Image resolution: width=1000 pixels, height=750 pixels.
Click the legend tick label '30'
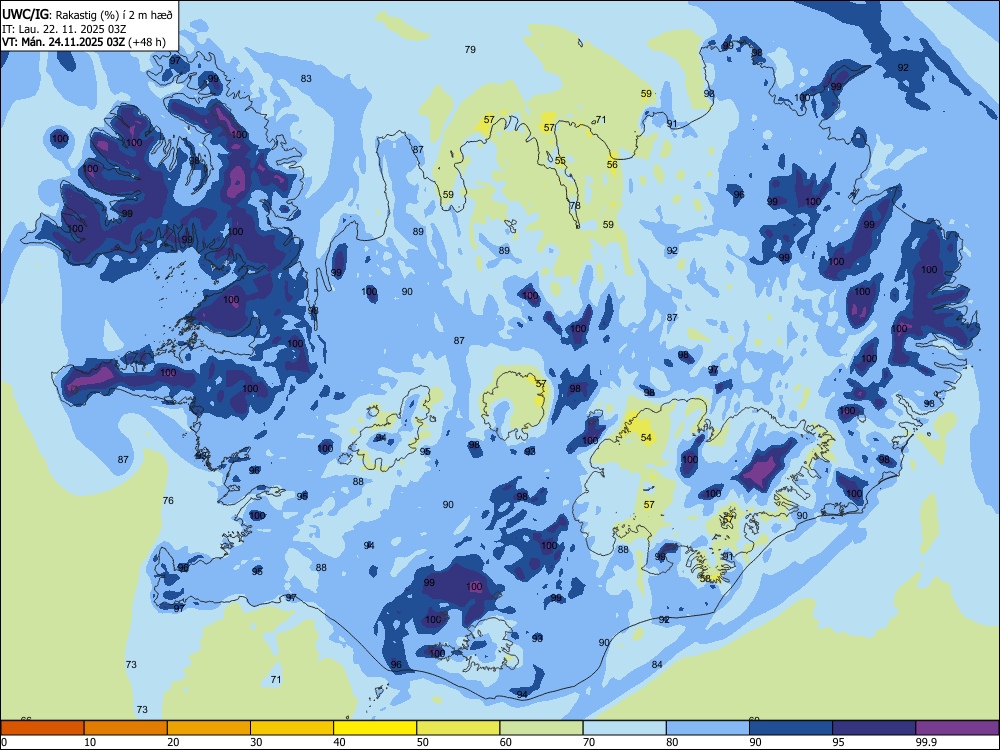click(256, 742)
